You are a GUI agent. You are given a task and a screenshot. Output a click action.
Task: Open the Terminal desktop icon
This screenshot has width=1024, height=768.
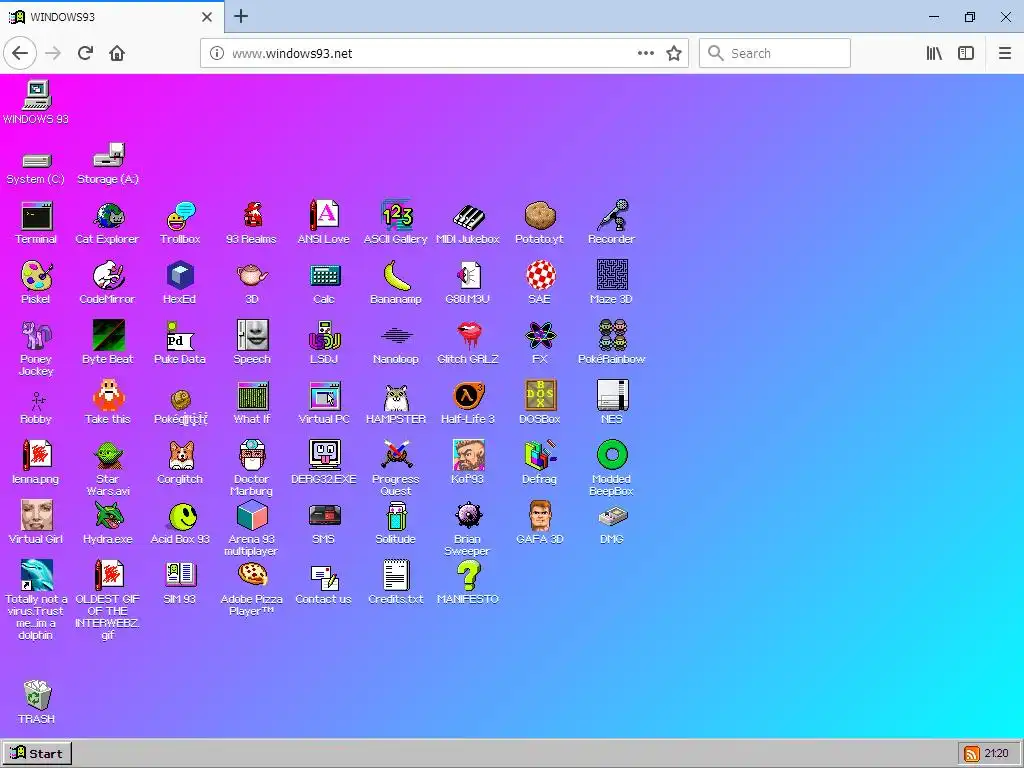[37, 216]
